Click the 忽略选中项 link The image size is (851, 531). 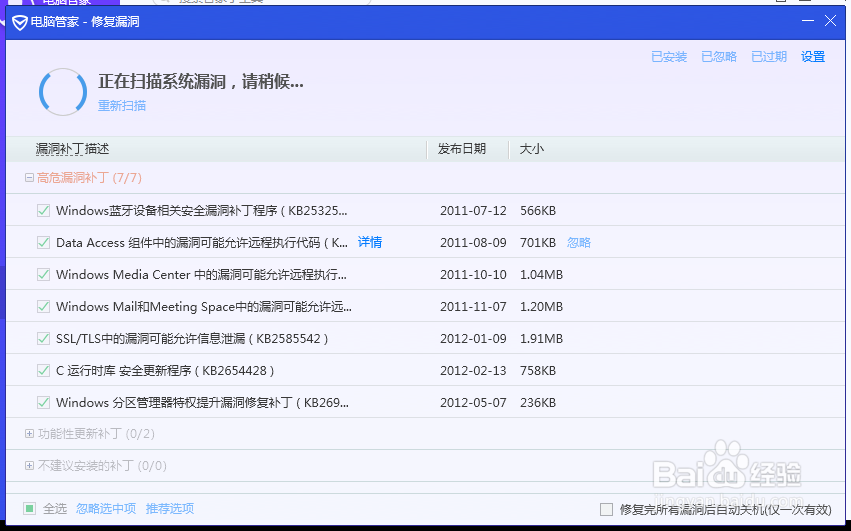point(106,509)
